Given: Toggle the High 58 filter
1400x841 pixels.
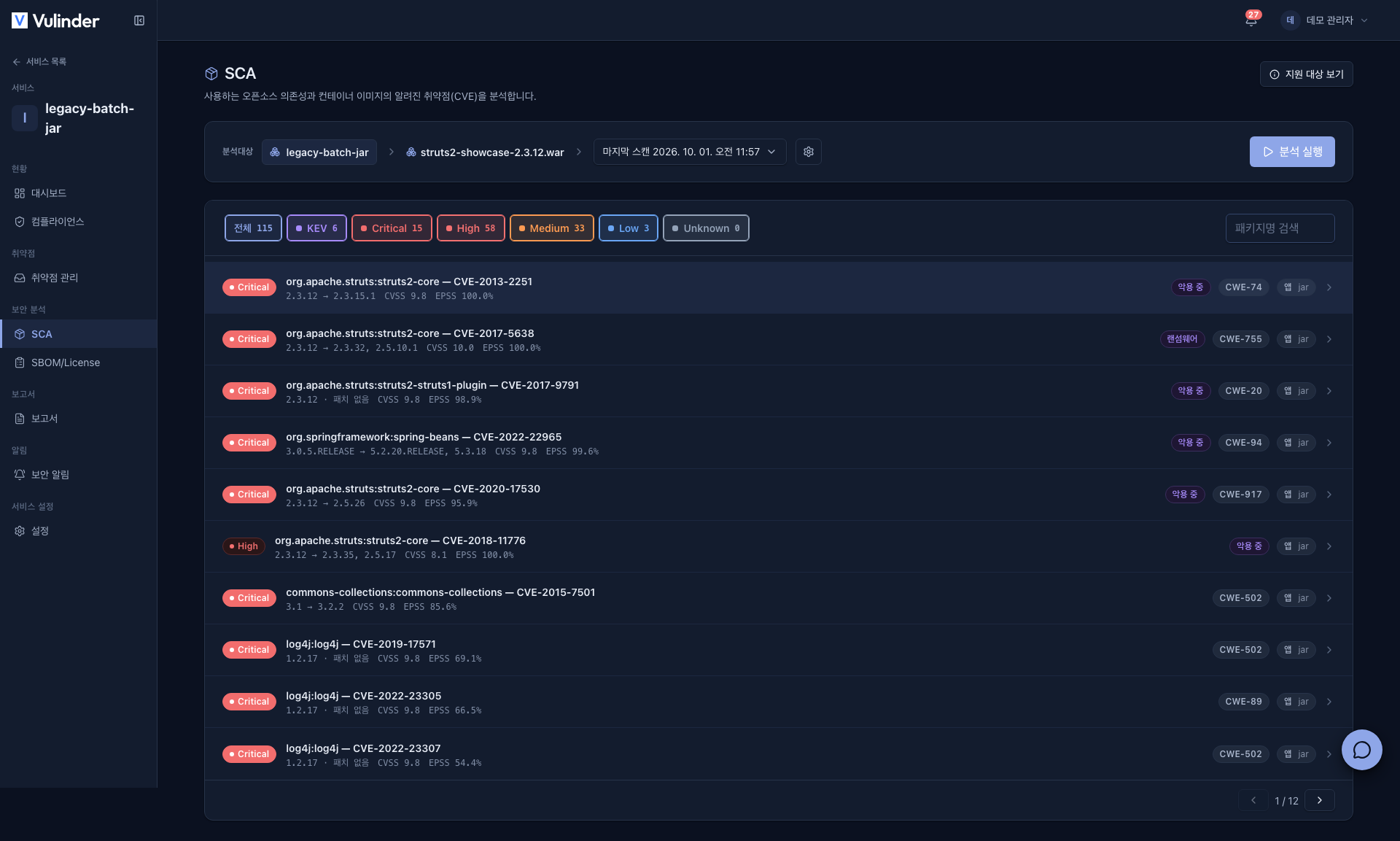Looking at the screenshot, I should tap(470, 228).
